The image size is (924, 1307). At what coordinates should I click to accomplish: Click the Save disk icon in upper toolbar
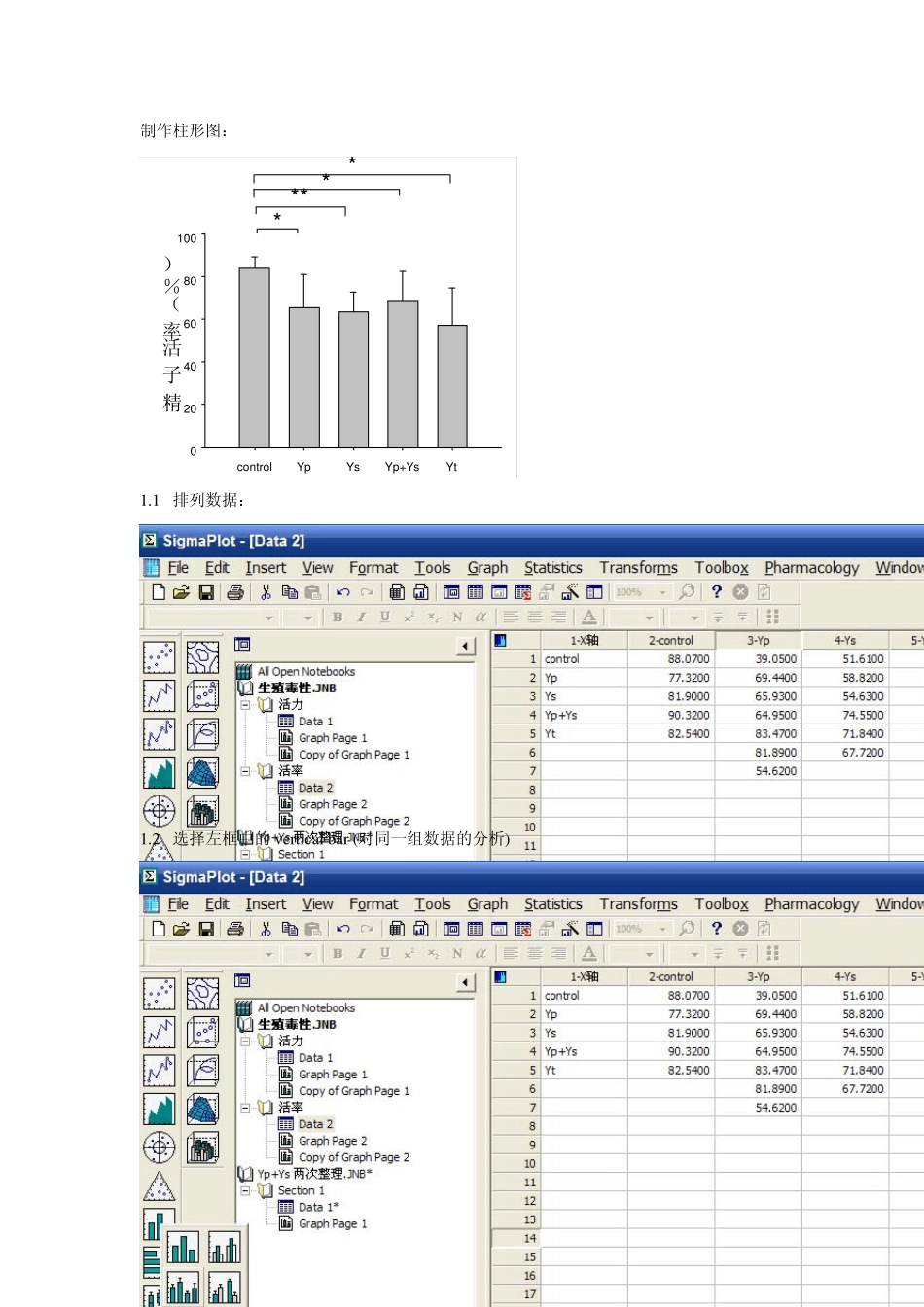[x=206, y=592]
